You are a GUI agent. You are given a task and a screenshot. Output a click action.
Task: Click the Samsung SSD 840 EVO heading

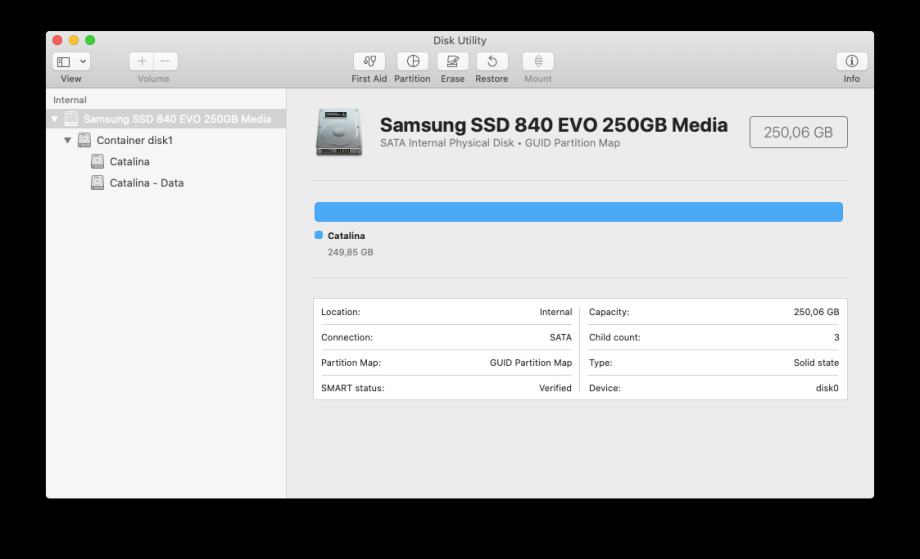[x=553, y=125]
